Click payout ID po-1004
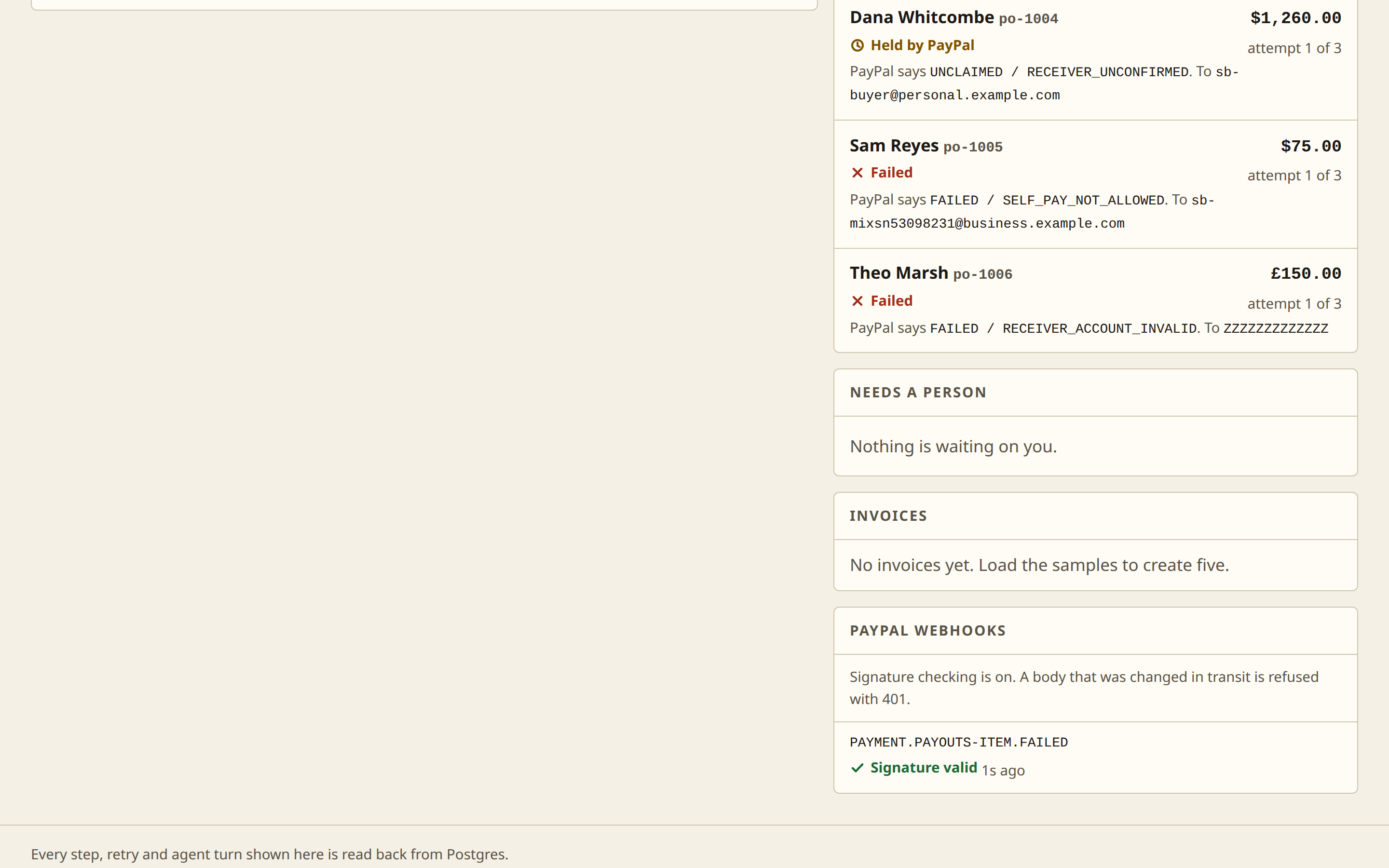This screenshot has height=868, width=1389. click(x=1029, y=19)
